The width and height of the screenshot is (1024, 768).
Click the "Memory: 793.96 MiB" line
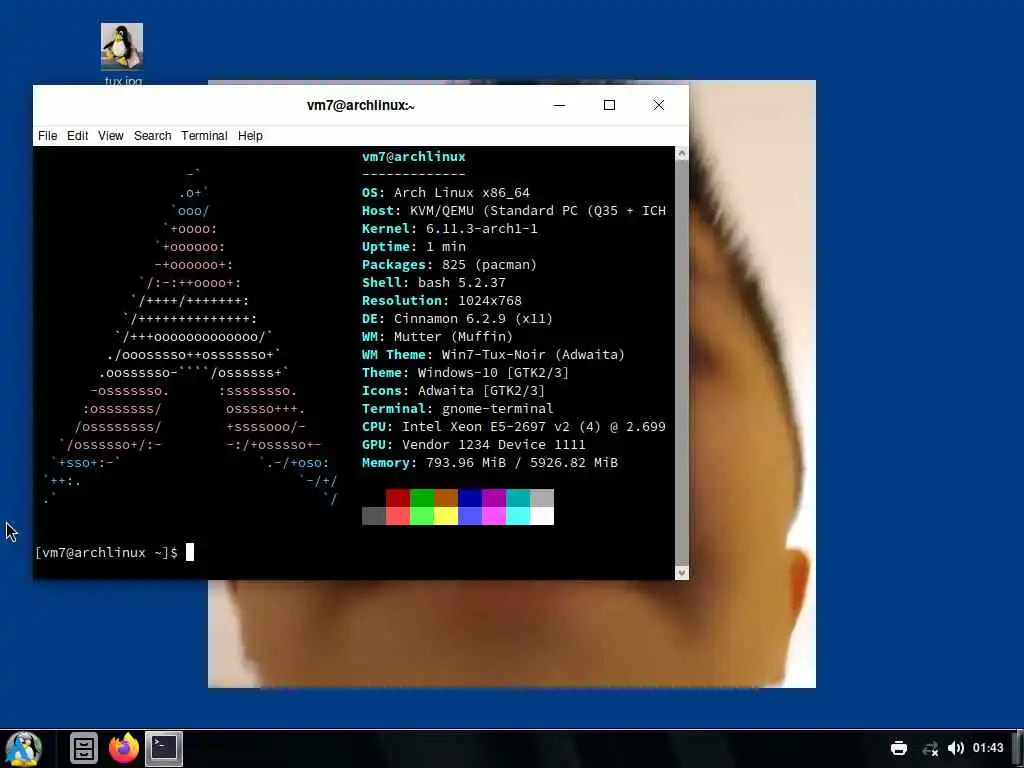(x=489, y=462)
